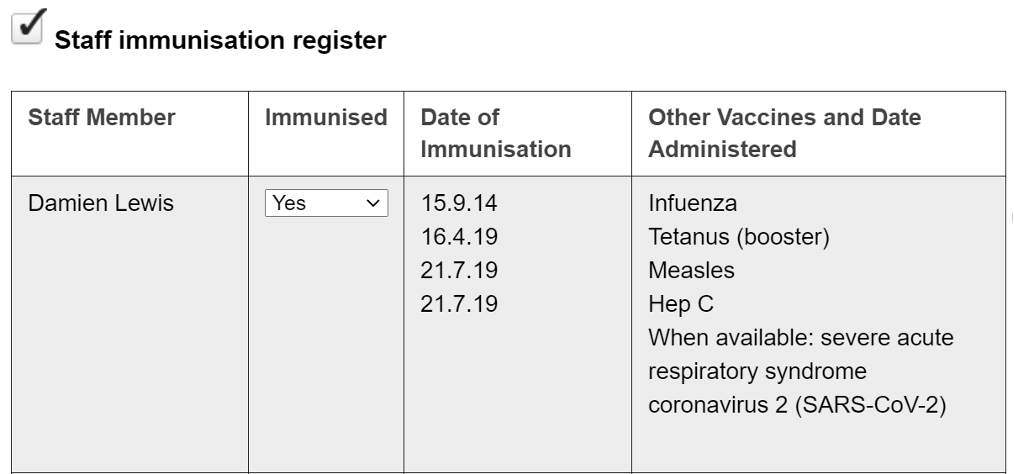This screenshot has width=1014, height=474.
Task: Open the Immunised Yes dropdown
Action: 326,203
